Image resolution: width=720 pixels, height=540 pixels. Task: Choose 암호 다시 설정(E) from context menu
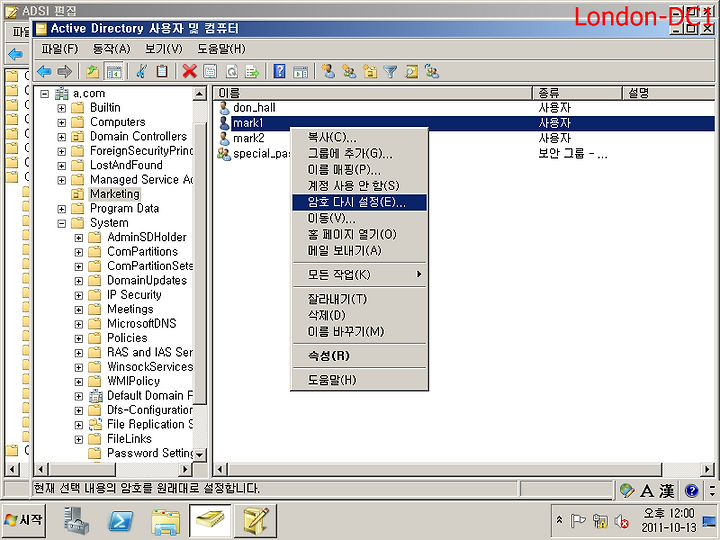tap(360, 202)
